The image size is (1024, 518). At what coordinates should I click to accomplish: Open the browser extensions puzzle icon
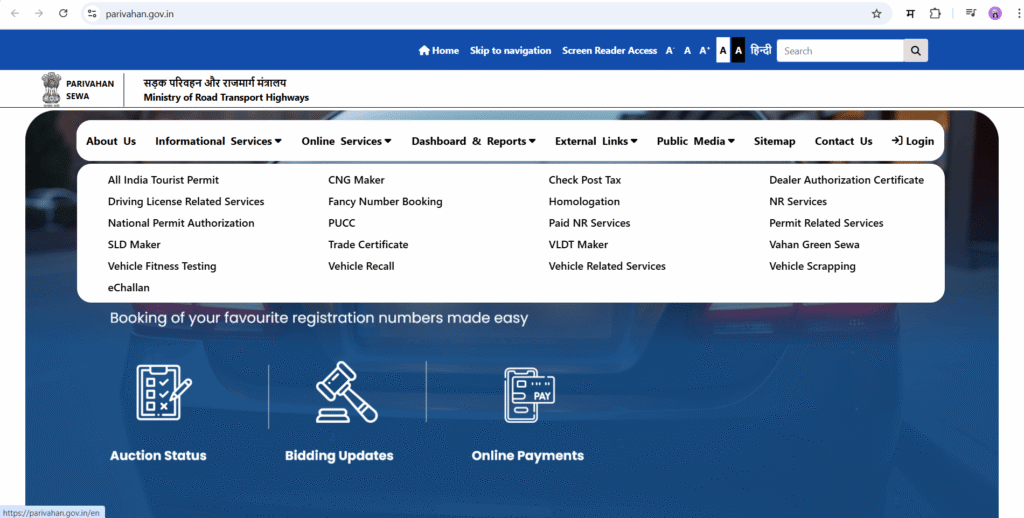coord(935,14)
